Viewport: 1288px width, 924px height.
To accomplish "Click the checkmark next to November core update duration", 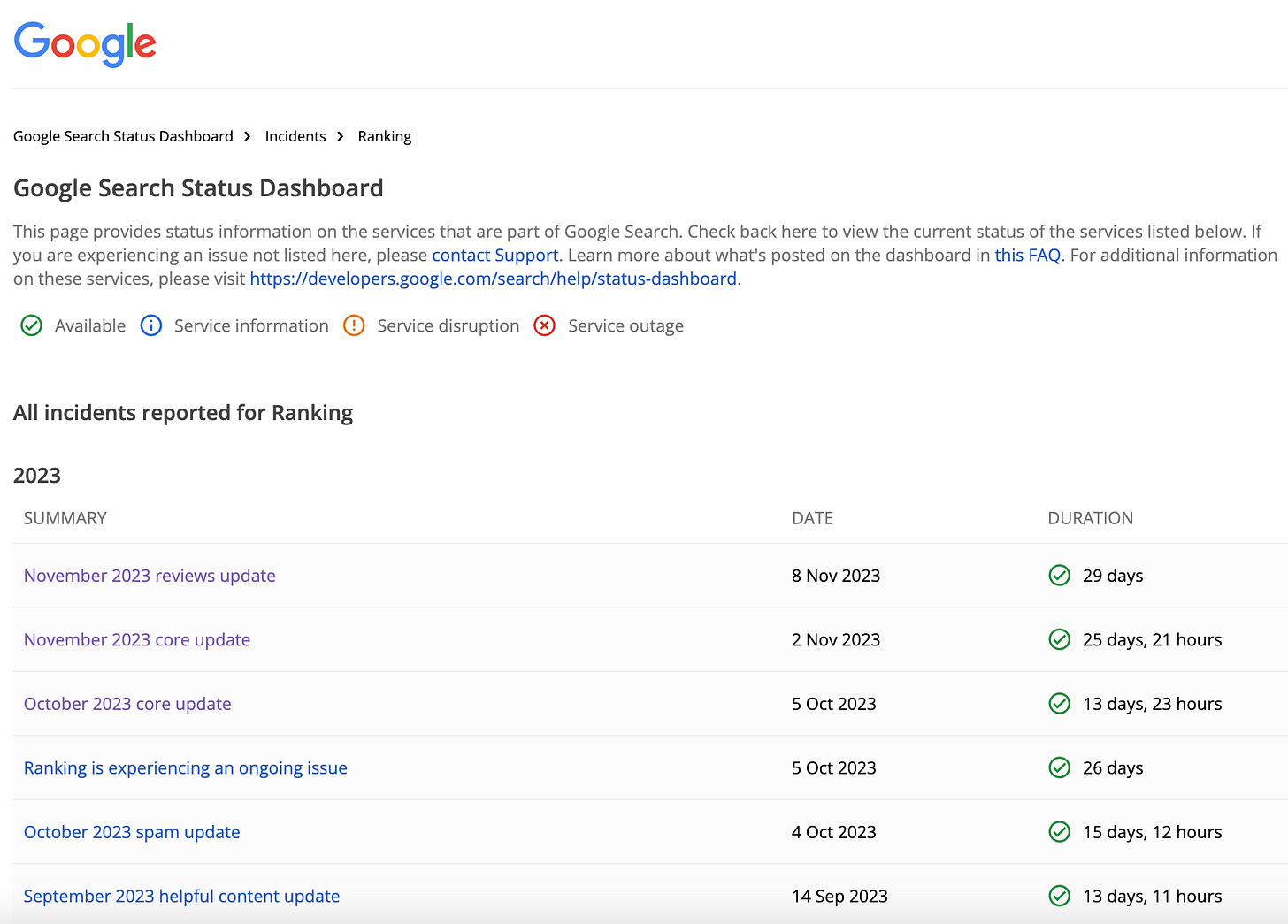I will pyautogui.click(x=1059, y=639).
